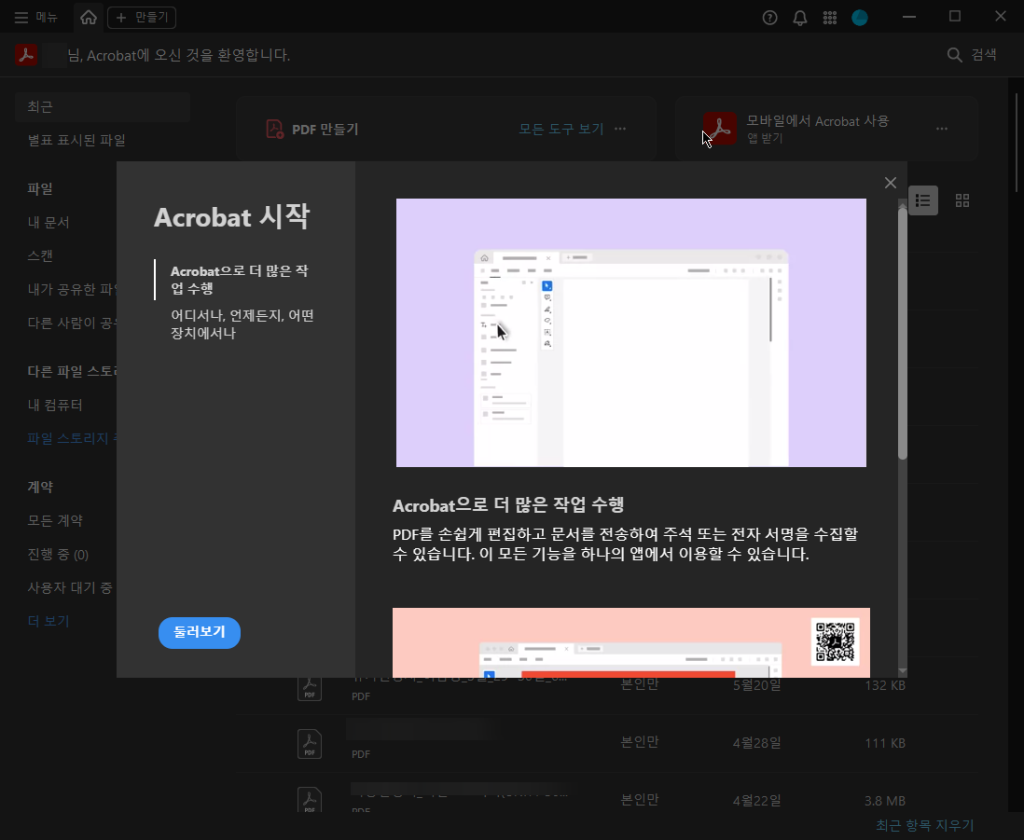Click the user profile avatar
Viewport: 1024px width, 840px height.
tap(859, 17)
